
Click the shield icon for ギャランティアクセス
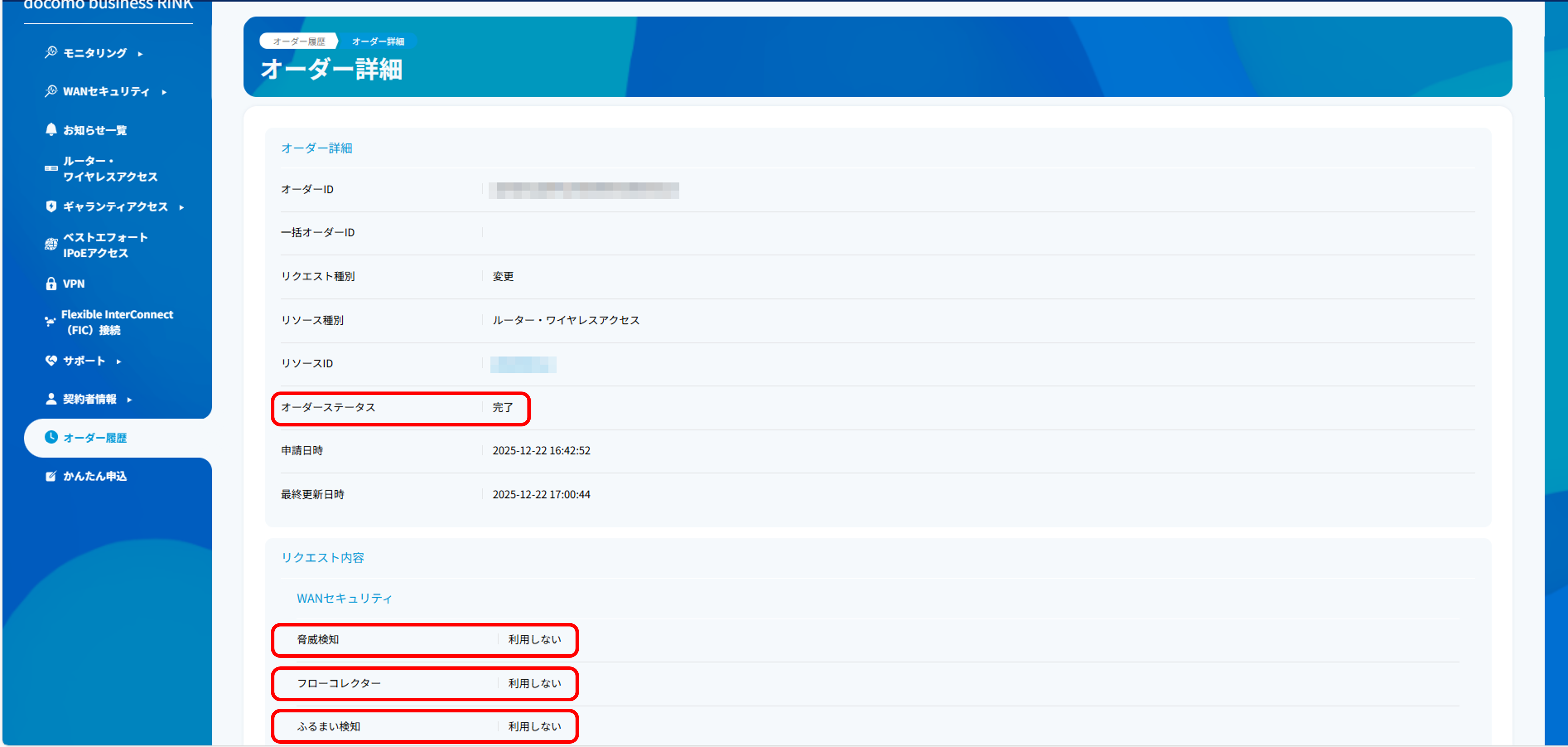click(x=51, y=206)
